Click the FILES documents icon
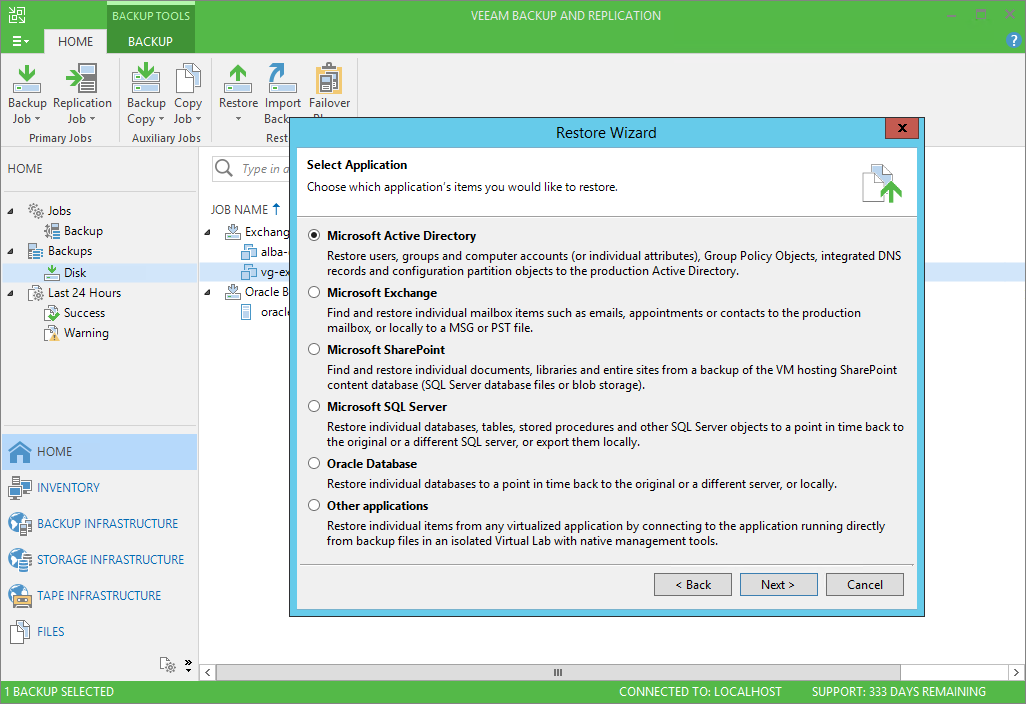Image resolution: width=1026 pixels, height=704 pixels. 20,631
